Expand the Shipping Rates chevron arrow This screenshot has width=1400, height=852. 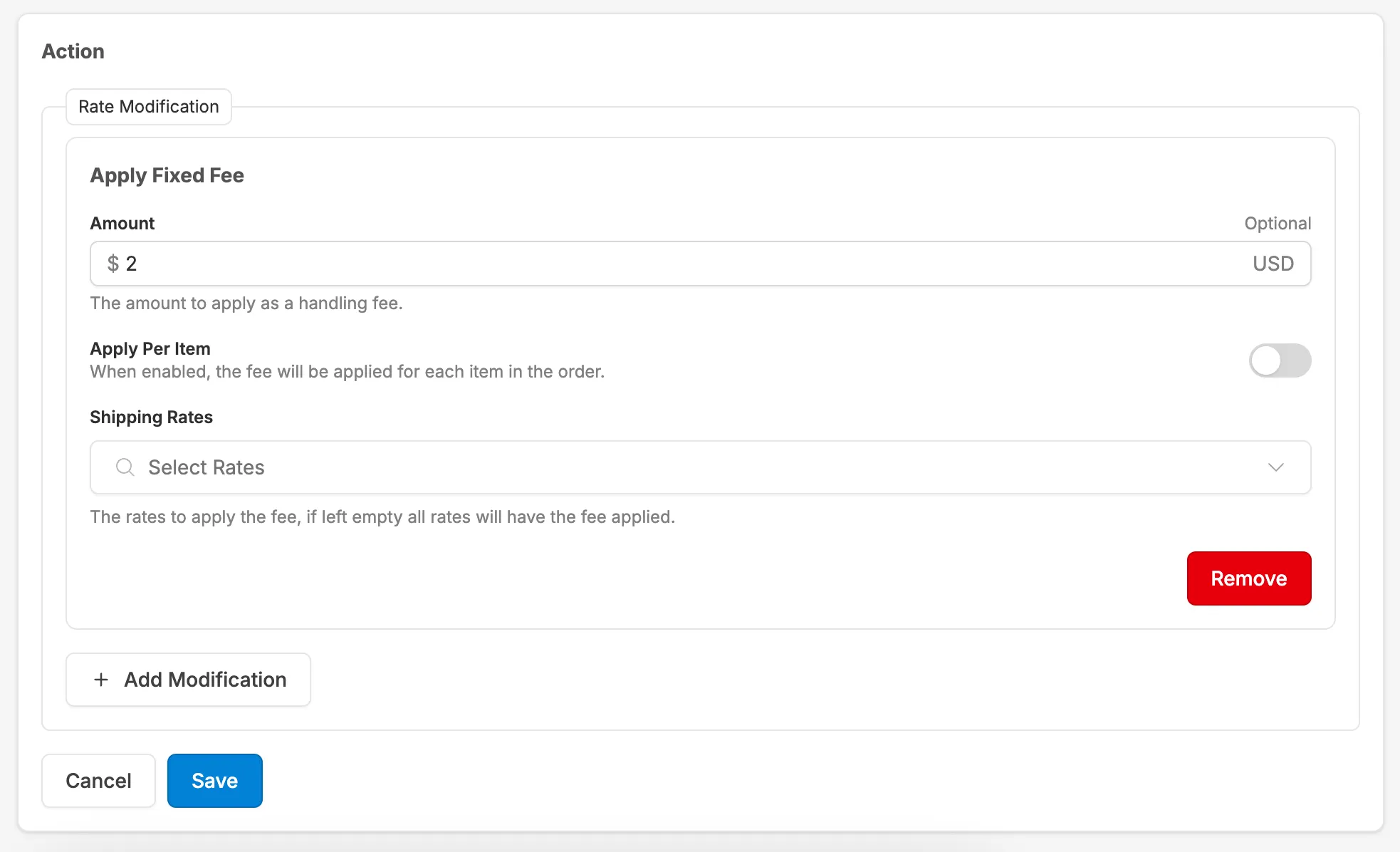point(1275,467)
